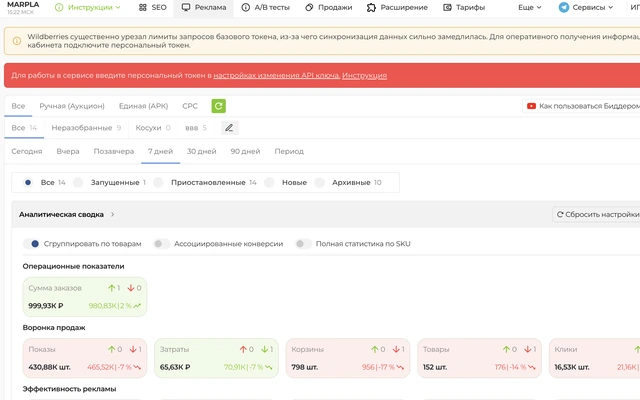Select the 90 дней period tab
Image resolution: width=640 pixels, height=400 pixels.
pos(245,151)
